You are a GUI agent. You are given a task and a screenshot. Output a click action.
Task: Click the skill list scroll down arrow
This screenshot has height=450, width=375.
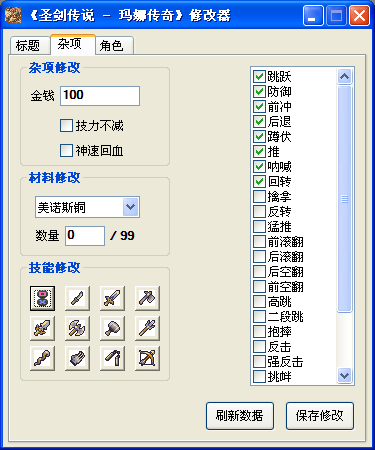pos(344,376)
